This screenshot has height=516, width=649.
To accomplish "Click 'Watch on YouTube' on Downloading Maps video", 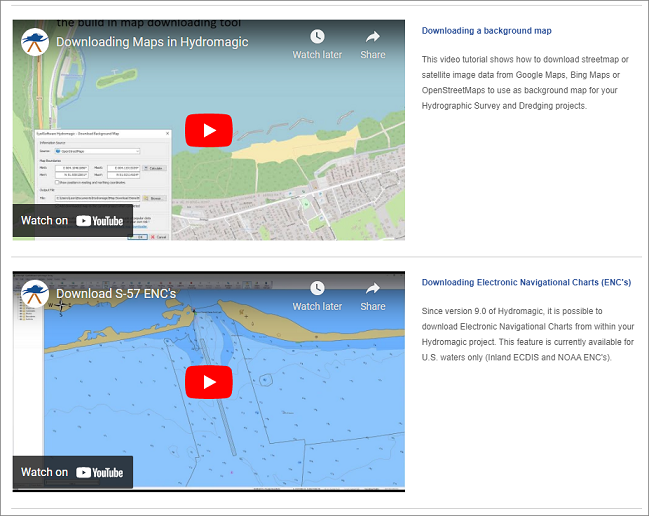I will [x=72, y=221].
